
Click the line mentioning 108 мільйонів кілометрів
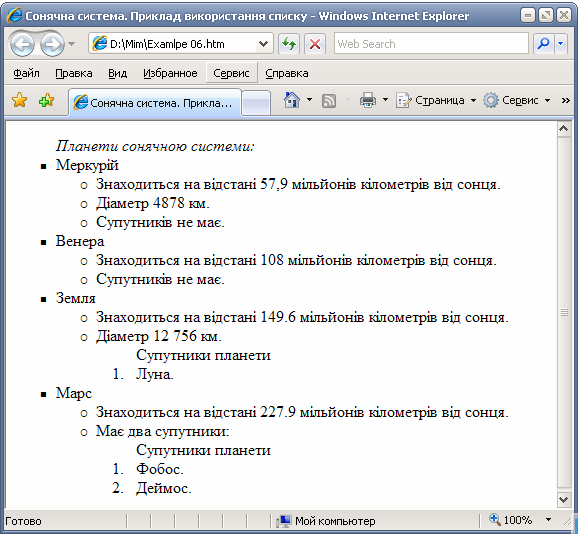pos(296,261)
